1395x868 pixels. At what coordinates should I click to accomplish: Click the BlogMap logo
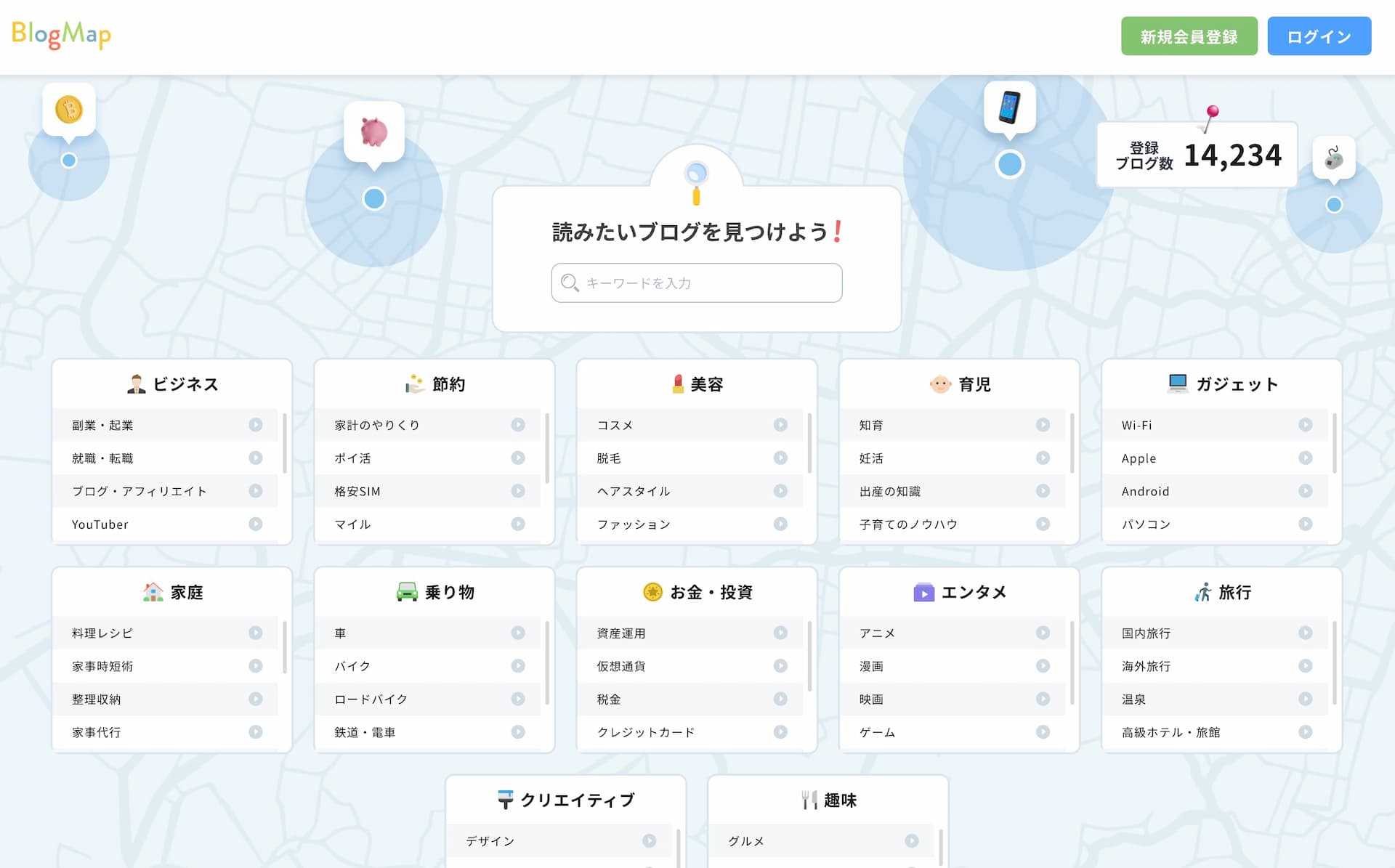[x=62, y=34]
